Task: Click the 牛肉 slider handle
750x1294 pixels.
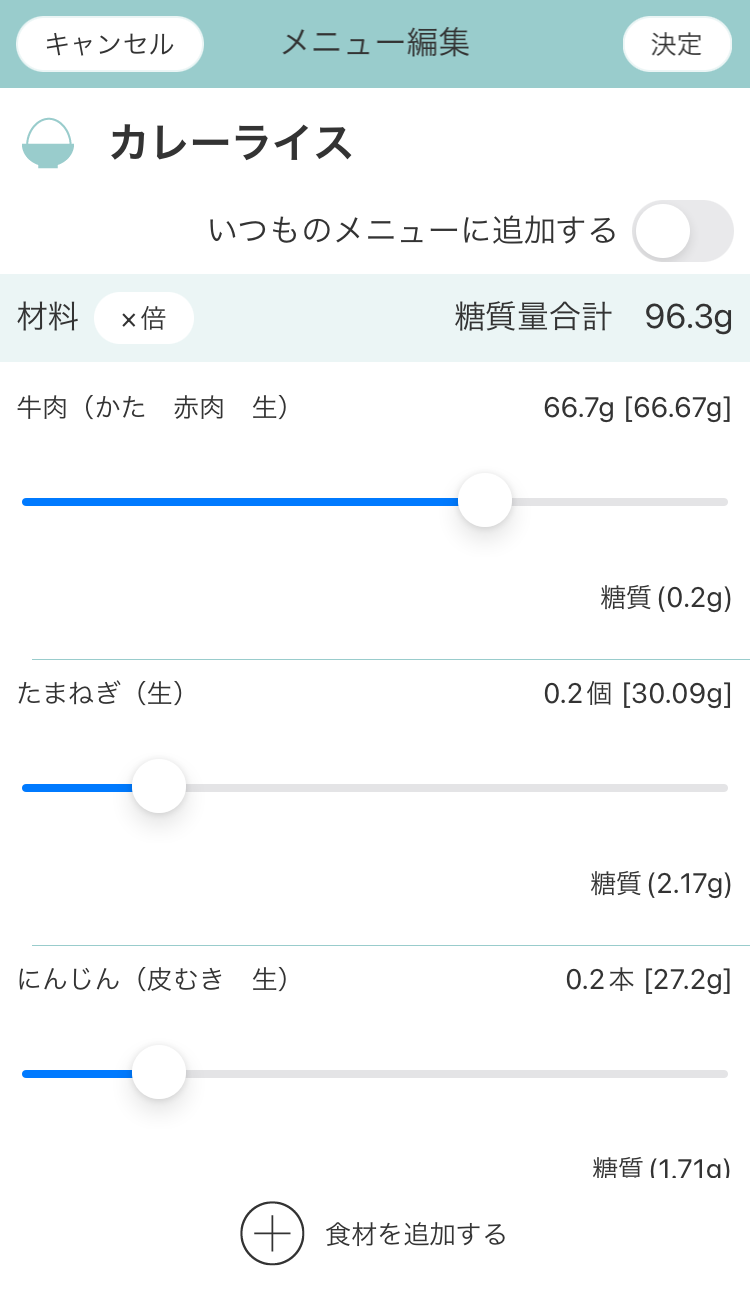Action: (x=485, y=501)
